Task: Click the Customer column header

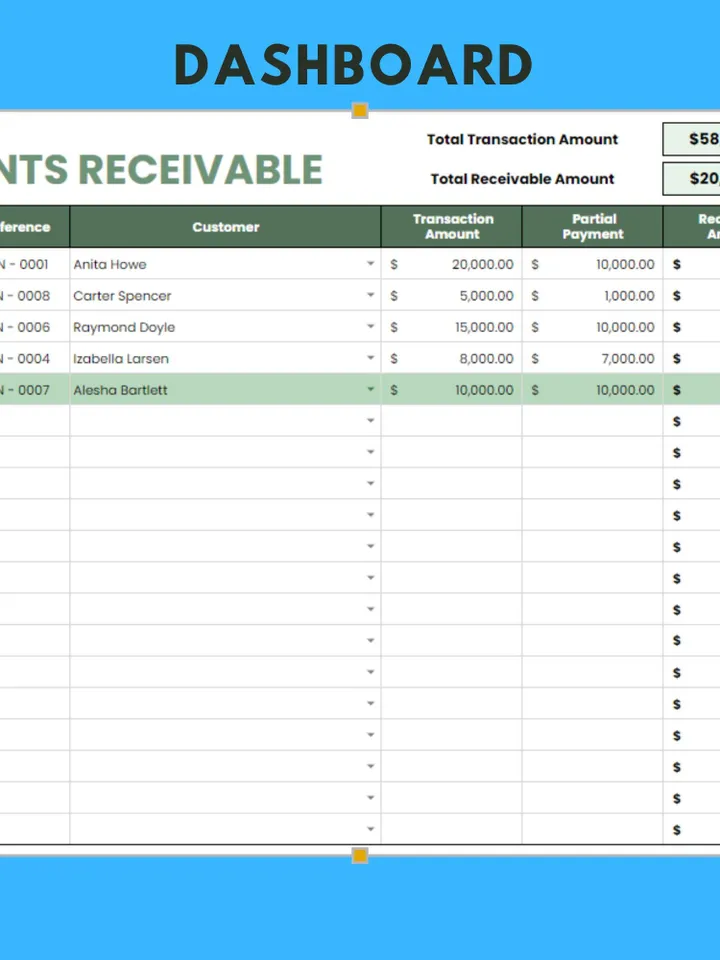Action: pos(225,227)
